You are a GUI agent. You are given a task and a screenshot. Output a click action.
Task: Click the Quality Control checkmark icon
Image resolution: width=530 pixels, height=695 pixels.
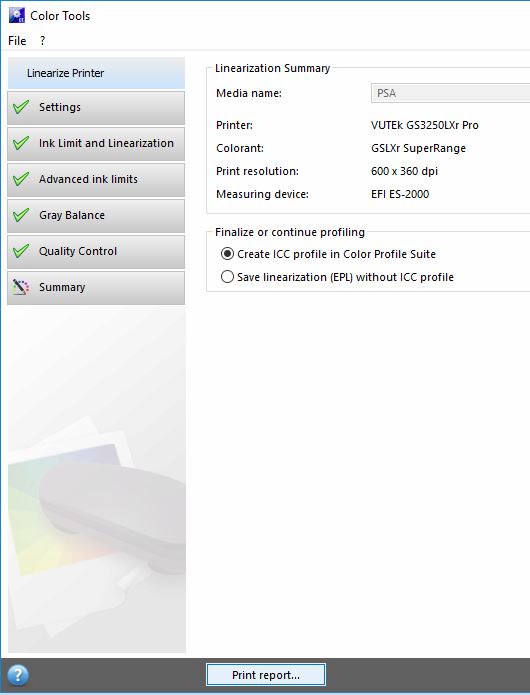[x=21, y=251]
